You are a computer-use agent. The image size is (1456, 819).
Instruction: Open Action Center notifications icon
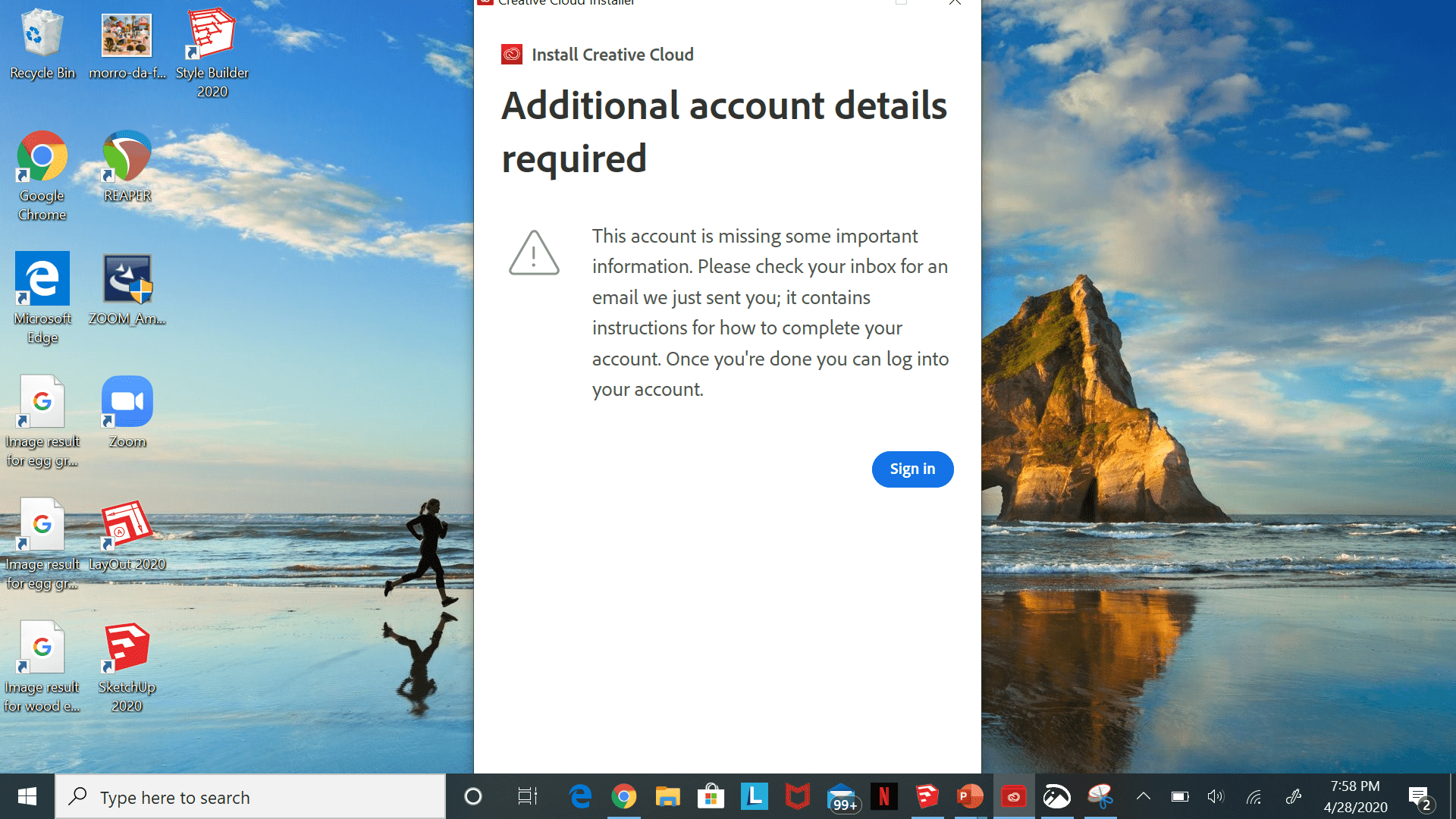point(1420,797)
